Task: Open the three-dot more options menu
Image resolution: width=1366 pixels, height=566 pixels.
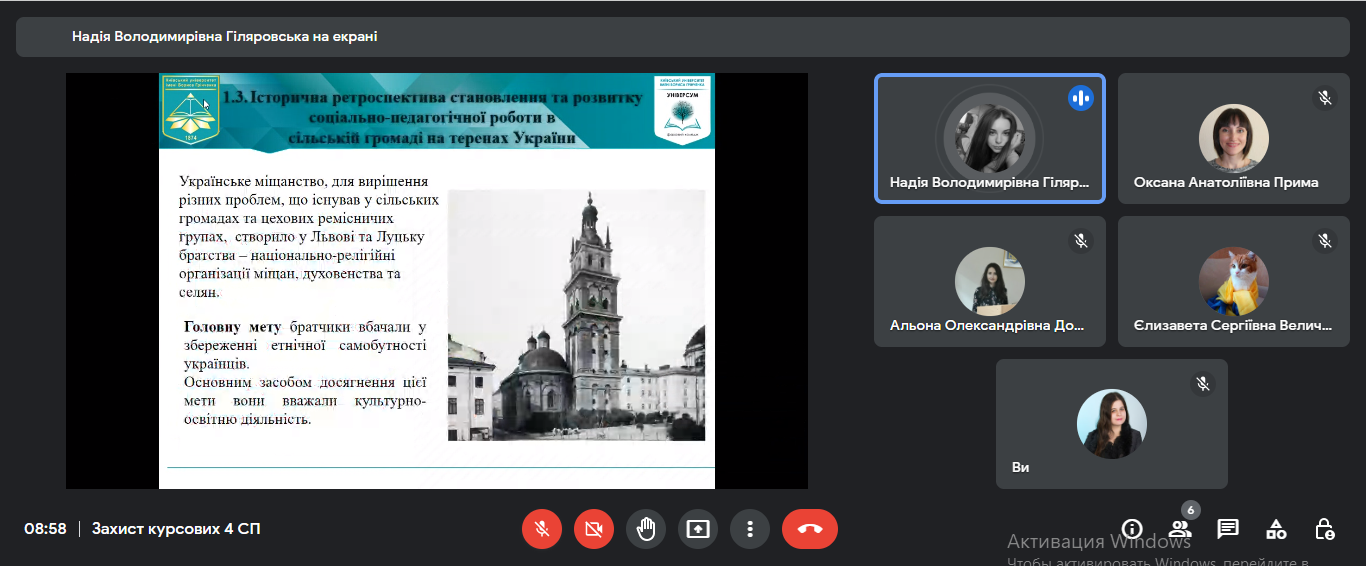Action: [750, 529]
